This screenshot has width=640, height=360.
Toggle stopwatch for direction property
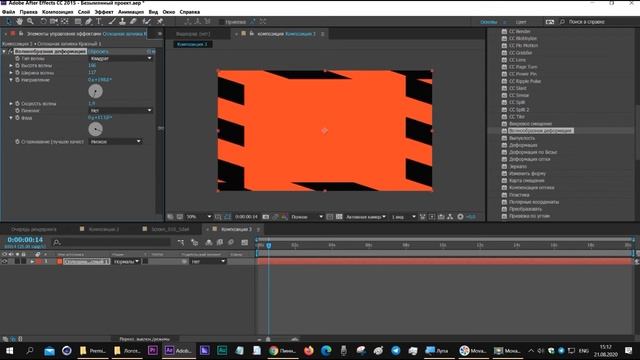coord(18,80)
